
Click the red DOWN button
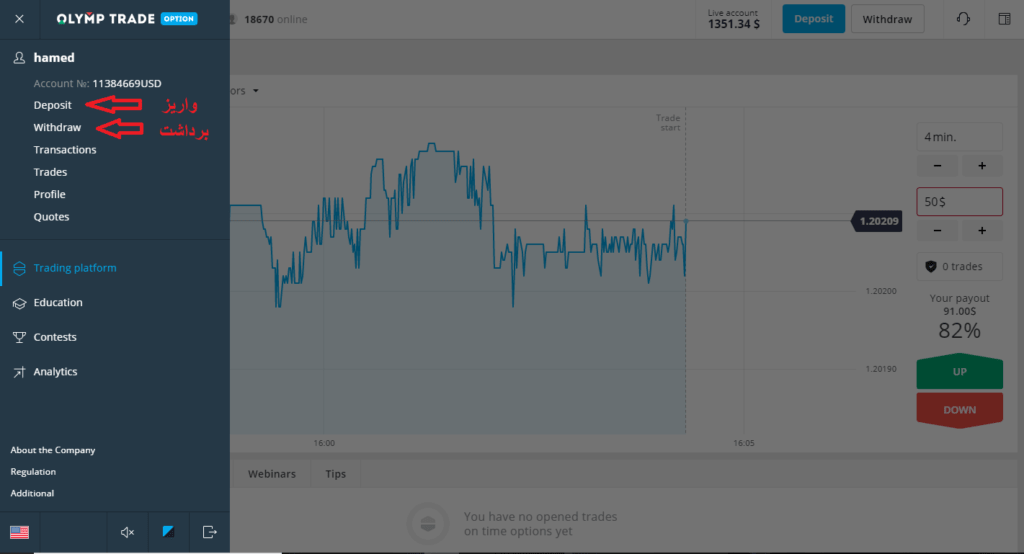pos(959,410)
